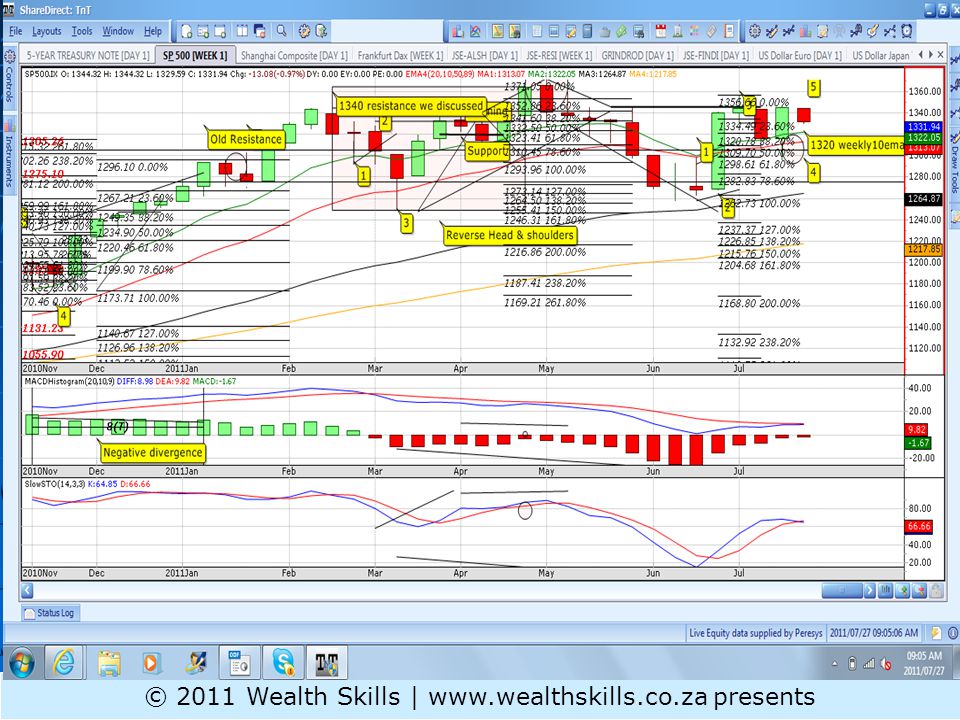Viewport: 960px width, 720px height.
Task: Click the chart scroll-right chevron button
Action: [869, 590]
